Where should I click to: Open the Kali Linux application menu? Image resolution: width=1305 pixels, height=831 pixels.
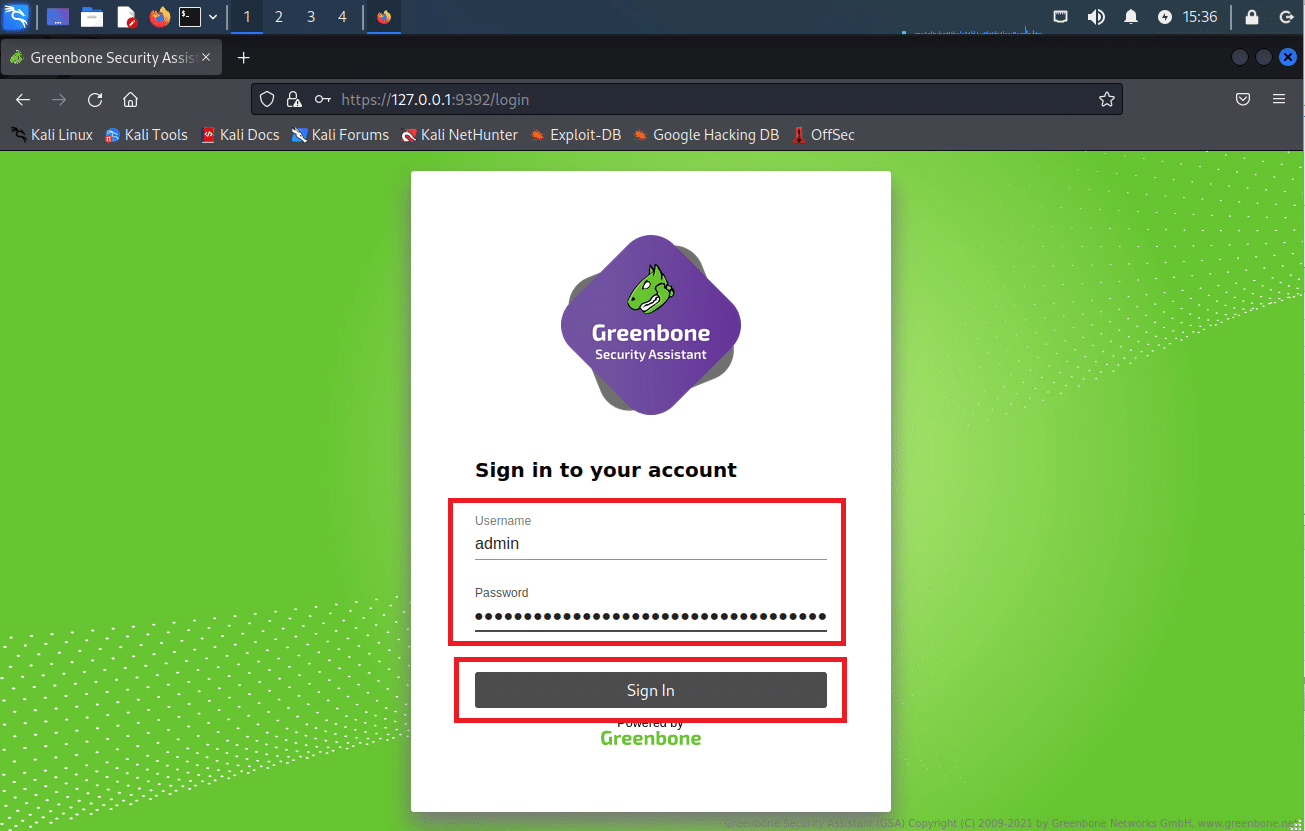(16, 17)
